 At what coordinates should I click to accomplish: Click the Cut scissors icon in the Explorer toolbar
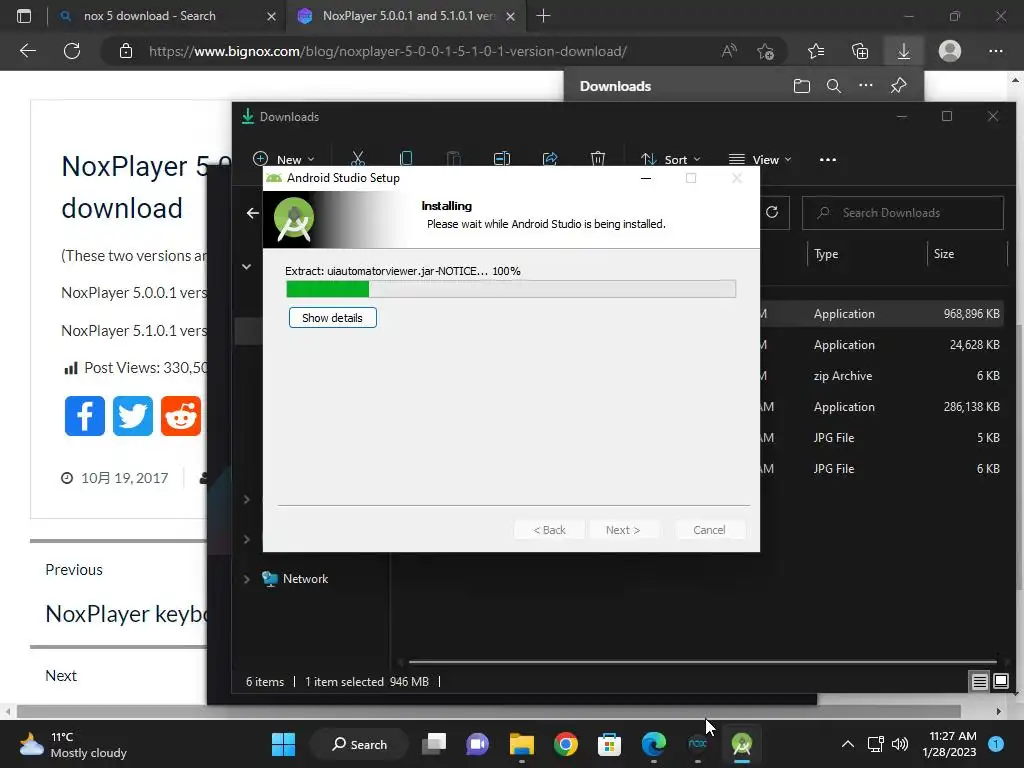pyautogui.click(x=358, y=159)
